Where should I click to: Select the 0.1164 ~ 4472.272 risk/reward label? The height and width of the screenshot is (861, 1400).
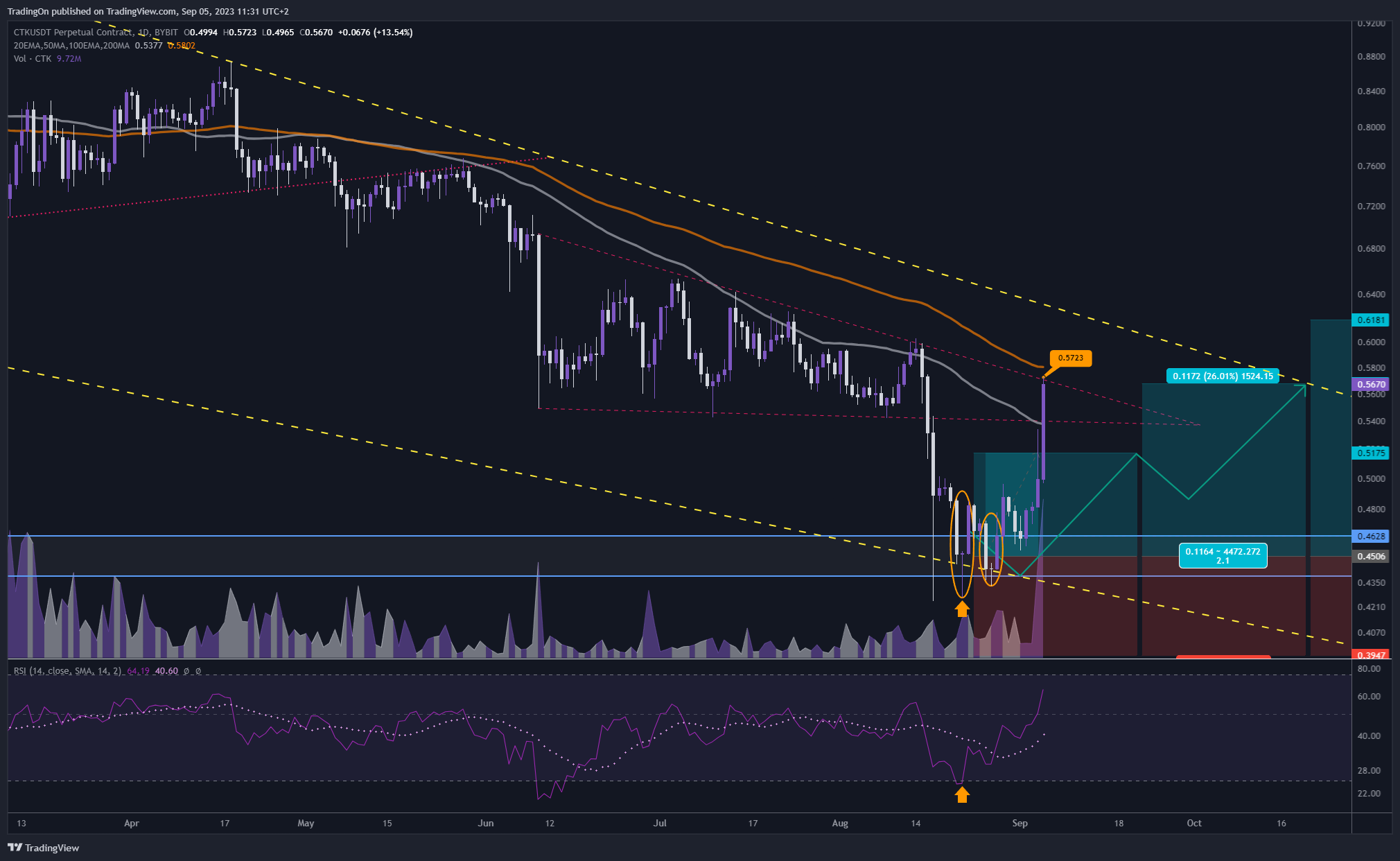(x=1223, y=555)
